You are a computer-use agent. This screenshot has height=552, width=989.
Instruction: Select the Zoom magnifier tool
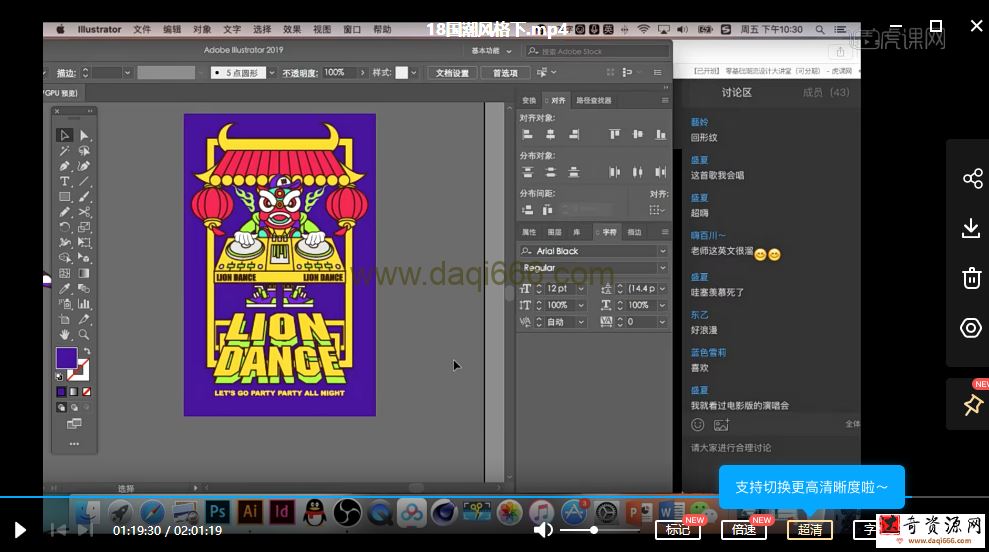point(84,334)
